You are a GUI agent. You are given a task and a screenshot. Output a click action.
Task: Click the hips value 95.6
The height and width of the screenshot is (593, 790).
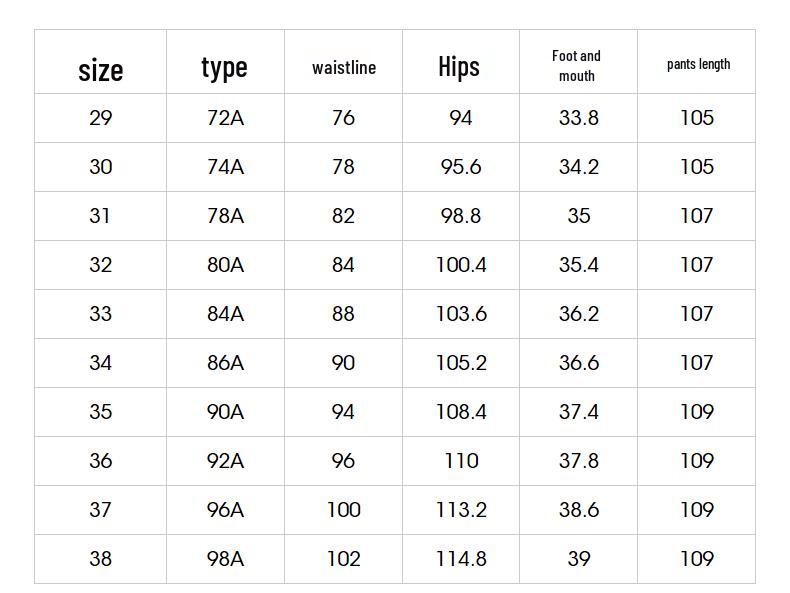460,167
